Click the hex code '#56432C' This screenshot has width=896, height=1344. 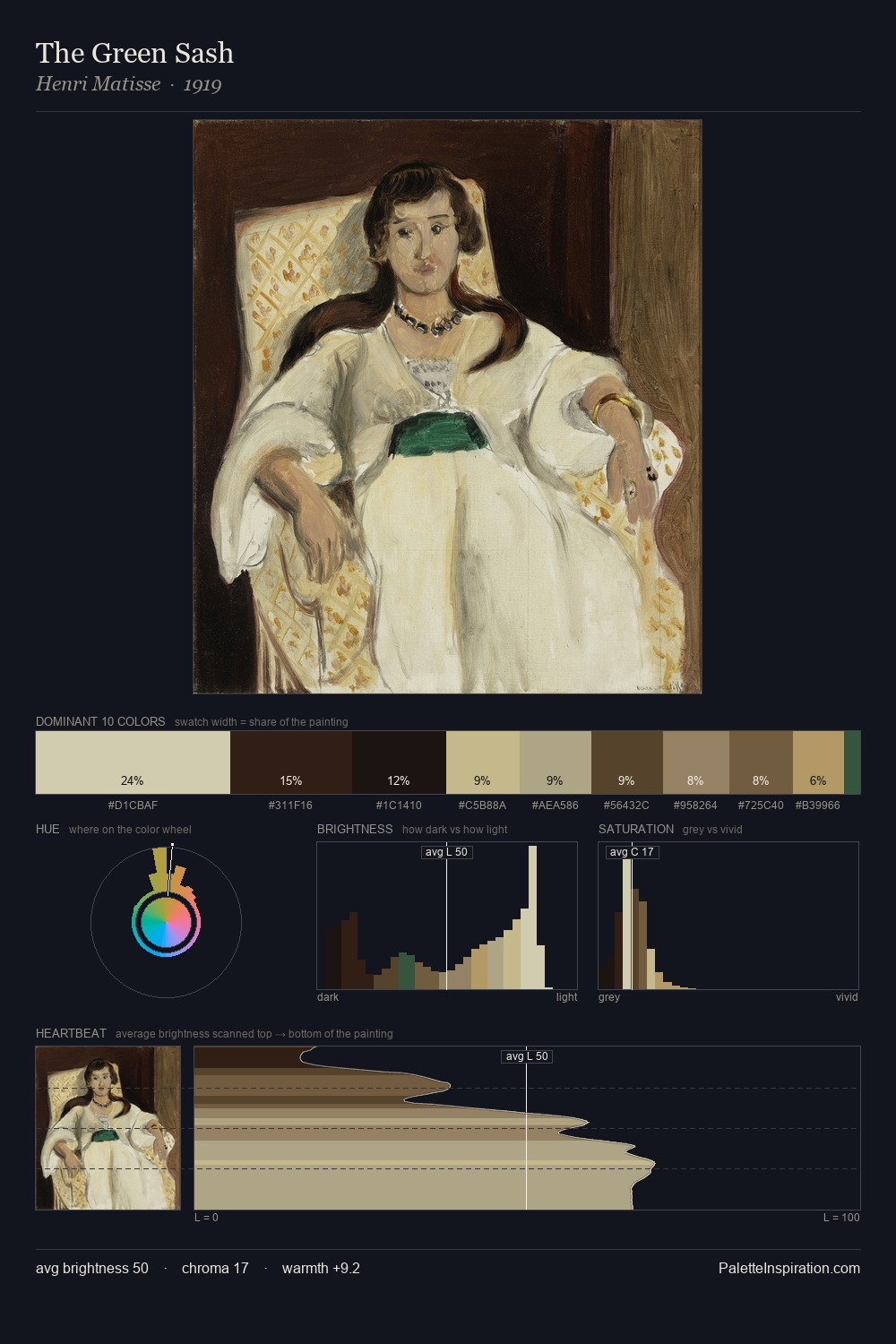point(626,806)
